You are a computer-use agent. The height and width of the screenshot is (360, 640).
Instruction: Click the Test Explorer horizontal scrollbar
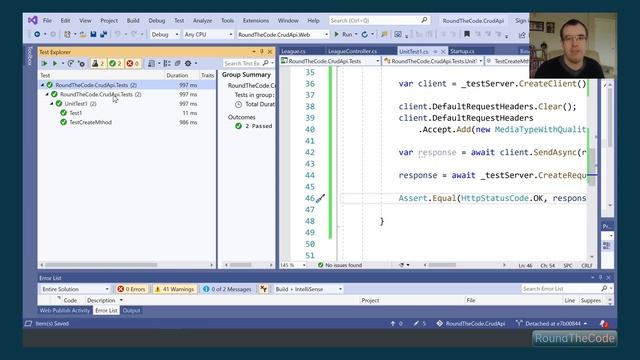[127, 265]
